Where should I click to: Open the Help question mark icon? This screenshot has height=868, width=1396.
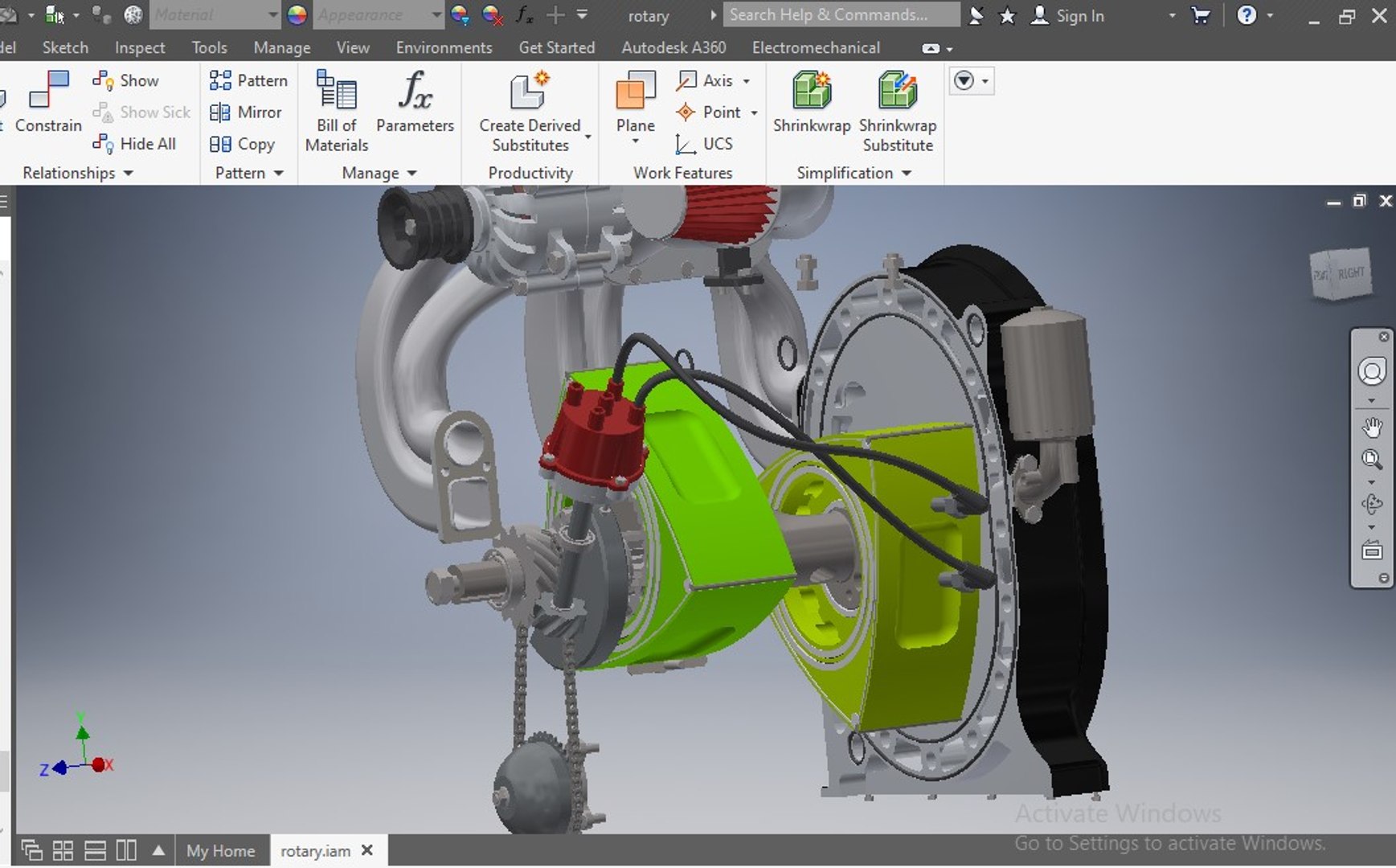1247,14
